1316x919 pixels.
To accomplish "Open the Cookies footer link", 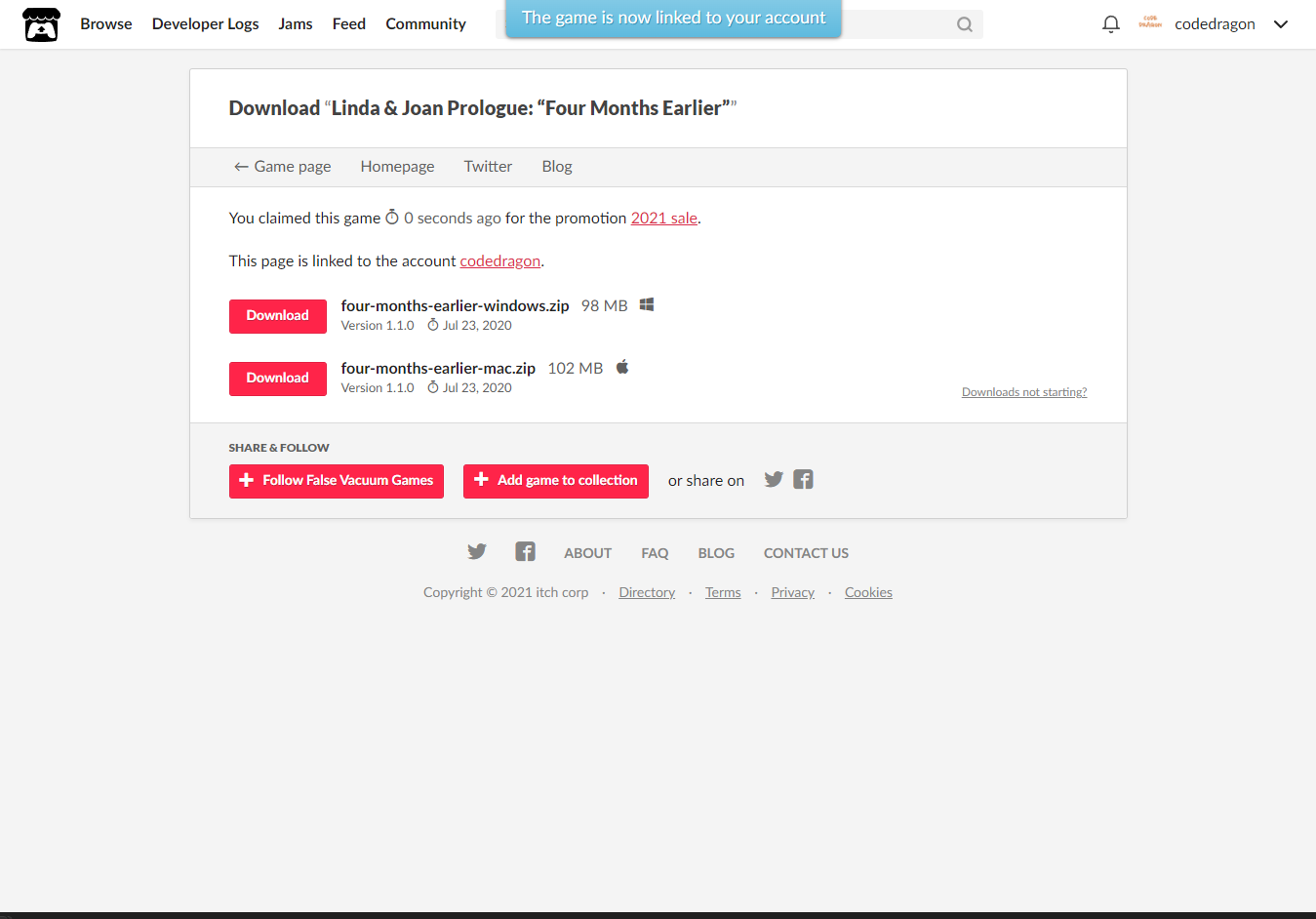I will click(868, 592).
